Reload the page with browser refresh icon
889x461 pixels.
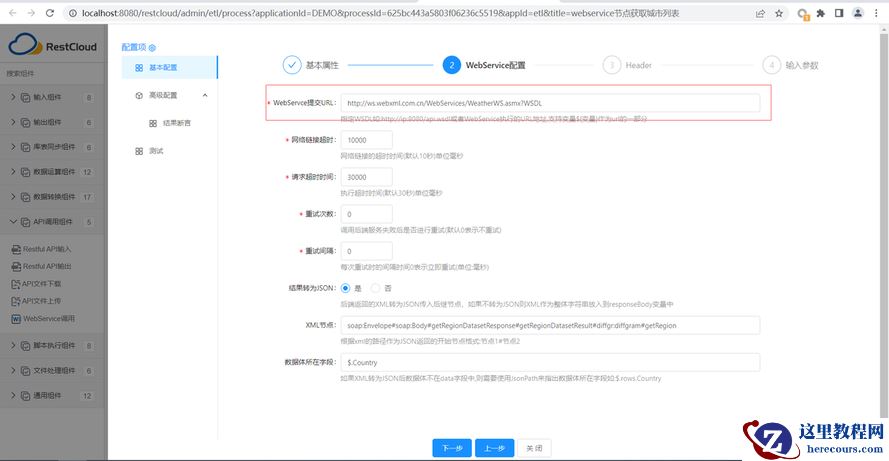click(50, 13)
